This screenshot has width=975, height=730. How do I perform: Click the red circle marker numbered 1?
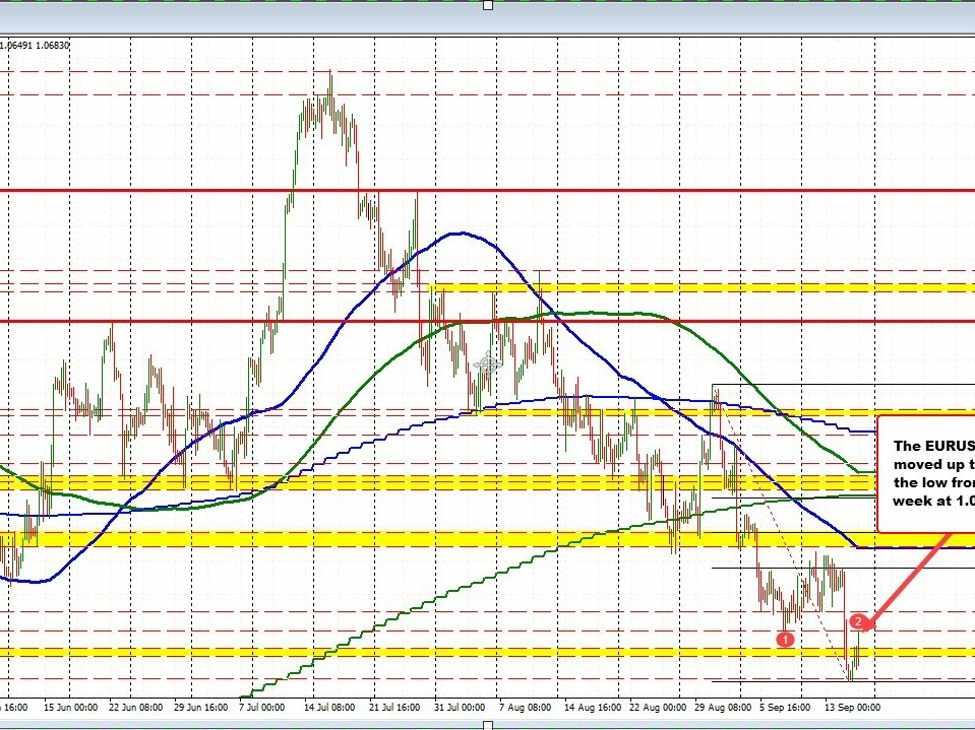(x=786, y=638)
